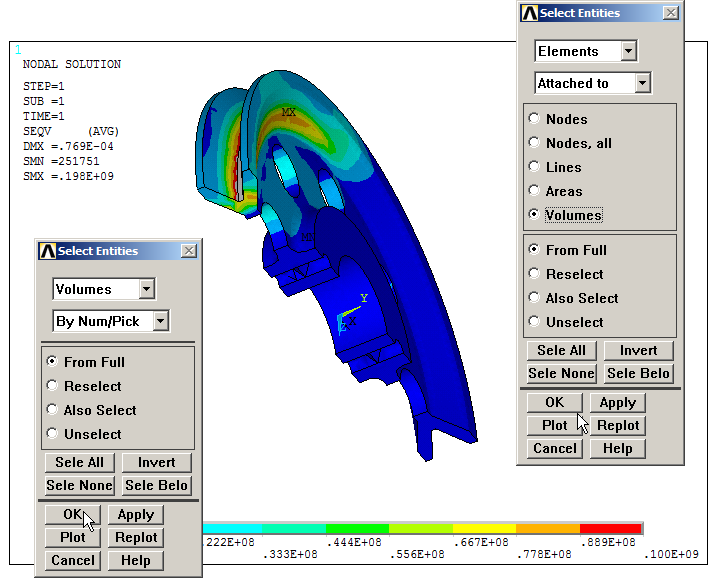Choose Also Select in the left Volumes dialog
The width and height of the screenshot is (720, 578).
pos(52,410)
